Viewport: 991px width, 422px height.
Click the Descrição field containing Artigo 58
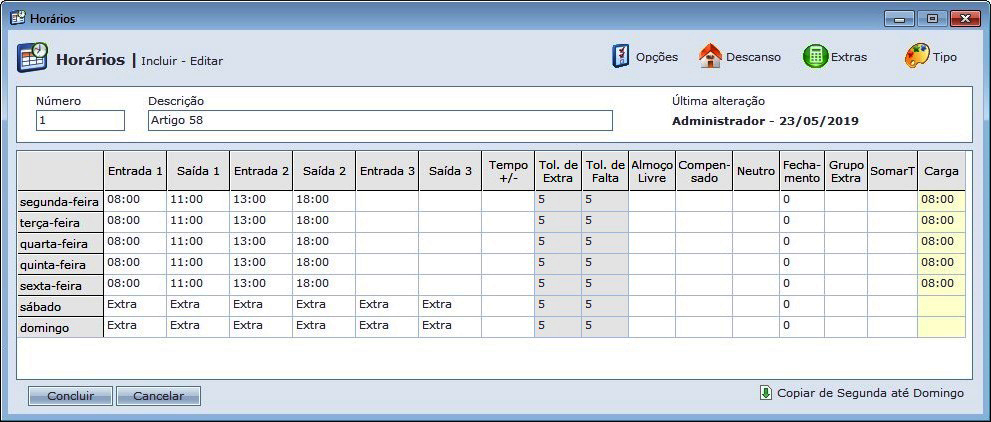380,121
